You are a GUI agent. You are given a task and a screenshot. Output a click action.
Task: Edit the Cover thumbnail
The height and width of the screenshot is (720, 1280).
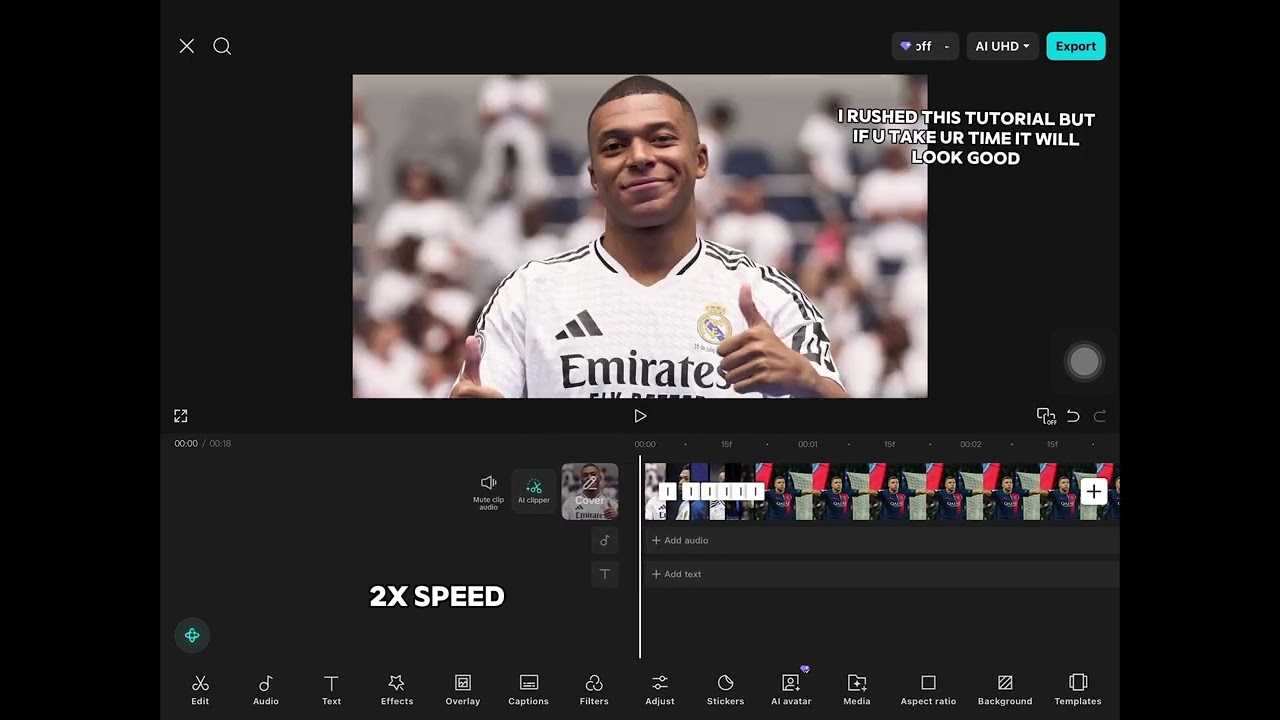pyautogui.click(x=590, y=491)
